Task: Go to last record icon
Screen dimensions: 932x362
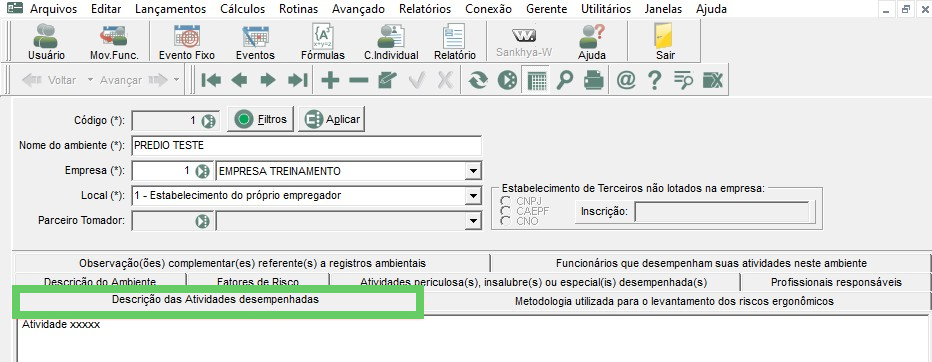Action: [297, 80]
